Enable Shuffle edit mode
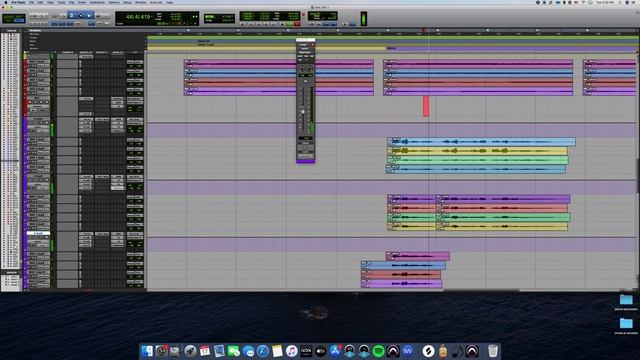The height and width of the screenshot is (360, 640). [x=7, y=17]
